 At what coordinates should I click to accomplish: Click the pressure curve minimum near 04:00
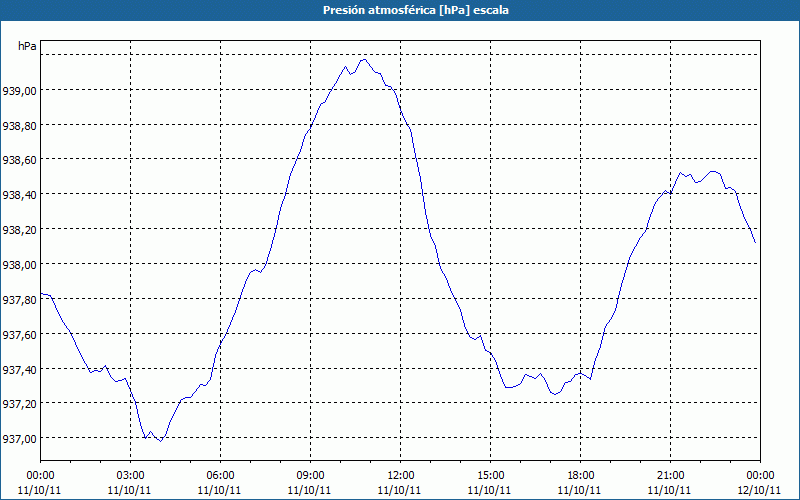click(160, 441)
